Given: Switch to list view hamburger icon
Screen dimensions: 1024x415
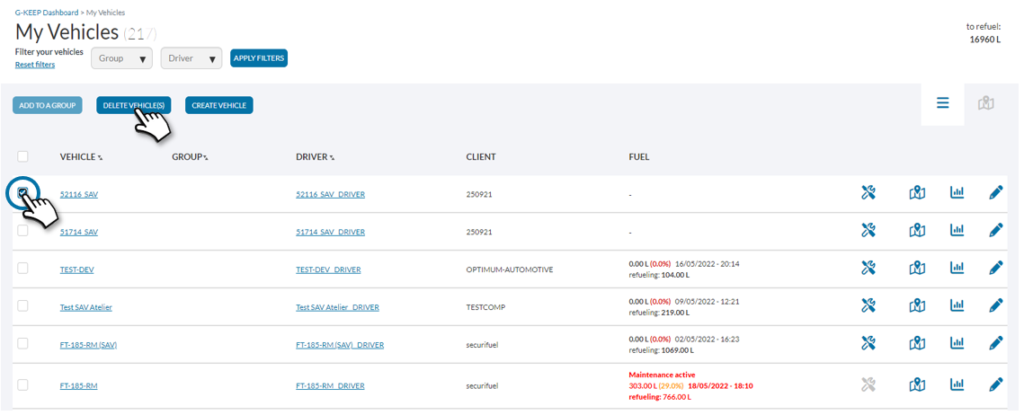Looking at the screenshot, I should [942, 103].
